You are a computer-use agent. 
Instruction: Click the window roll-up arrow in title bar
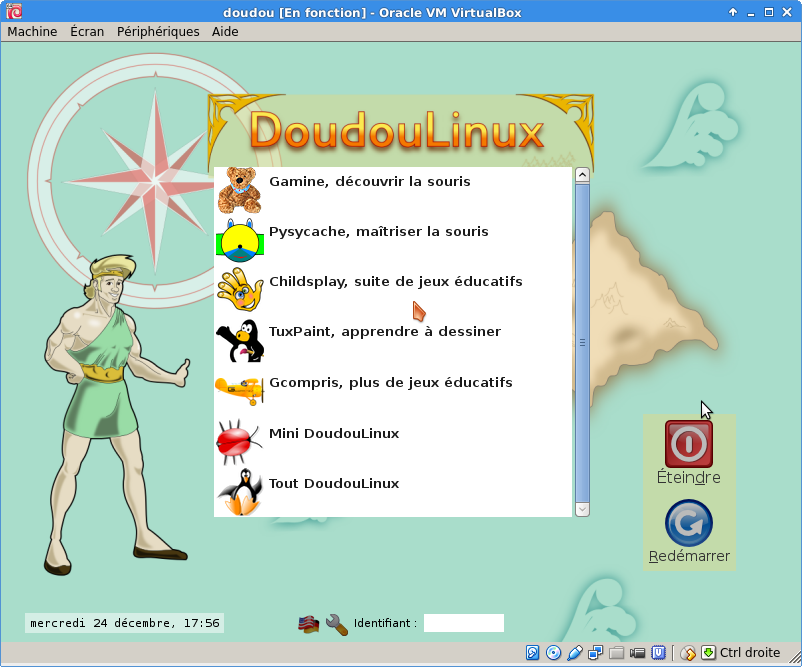click(x=733, y=12)
